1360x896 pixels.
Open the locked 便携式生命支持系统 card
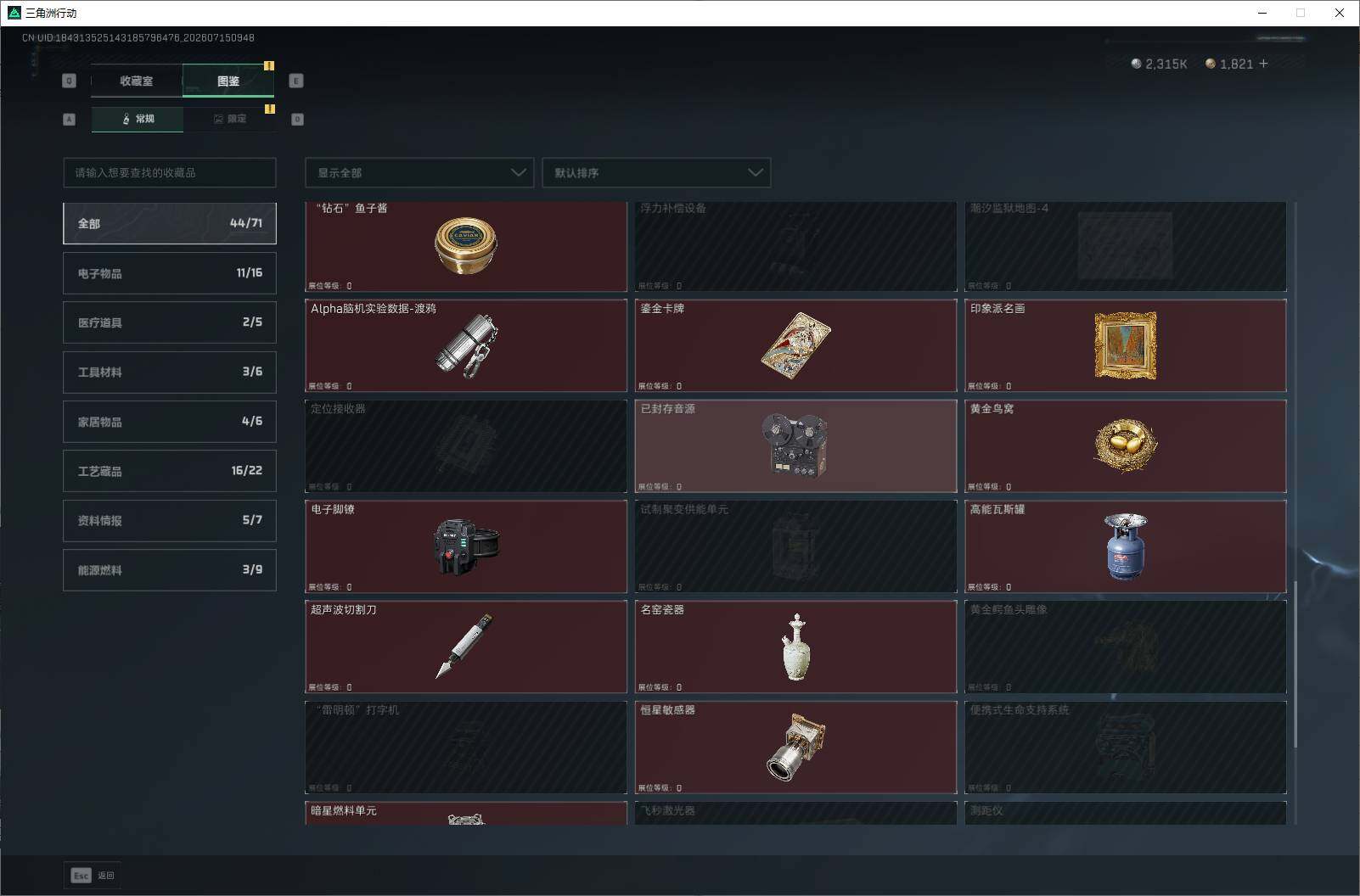point(1126,747)
